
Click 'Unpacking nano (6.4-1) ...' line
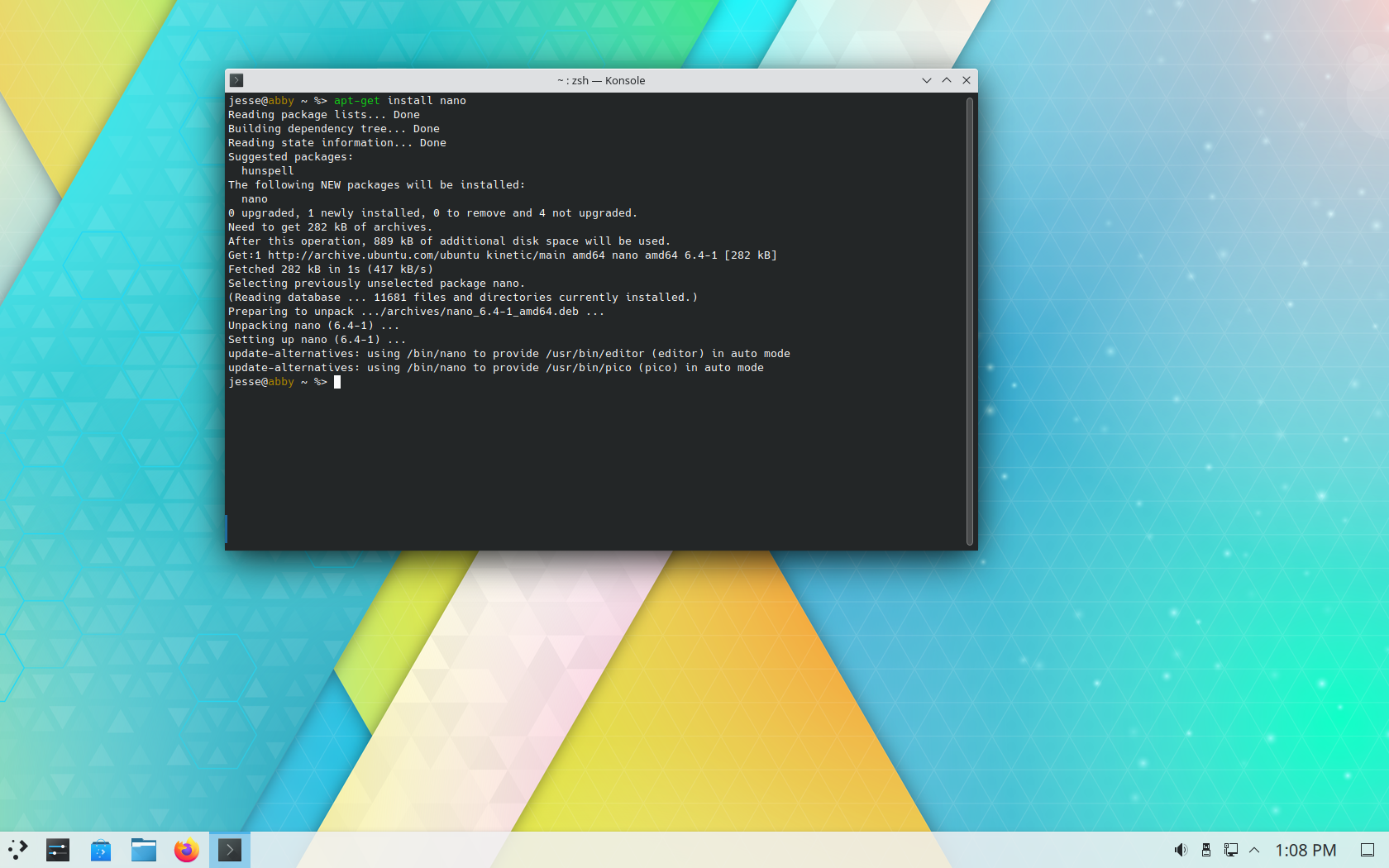click(x=314, y=326)
